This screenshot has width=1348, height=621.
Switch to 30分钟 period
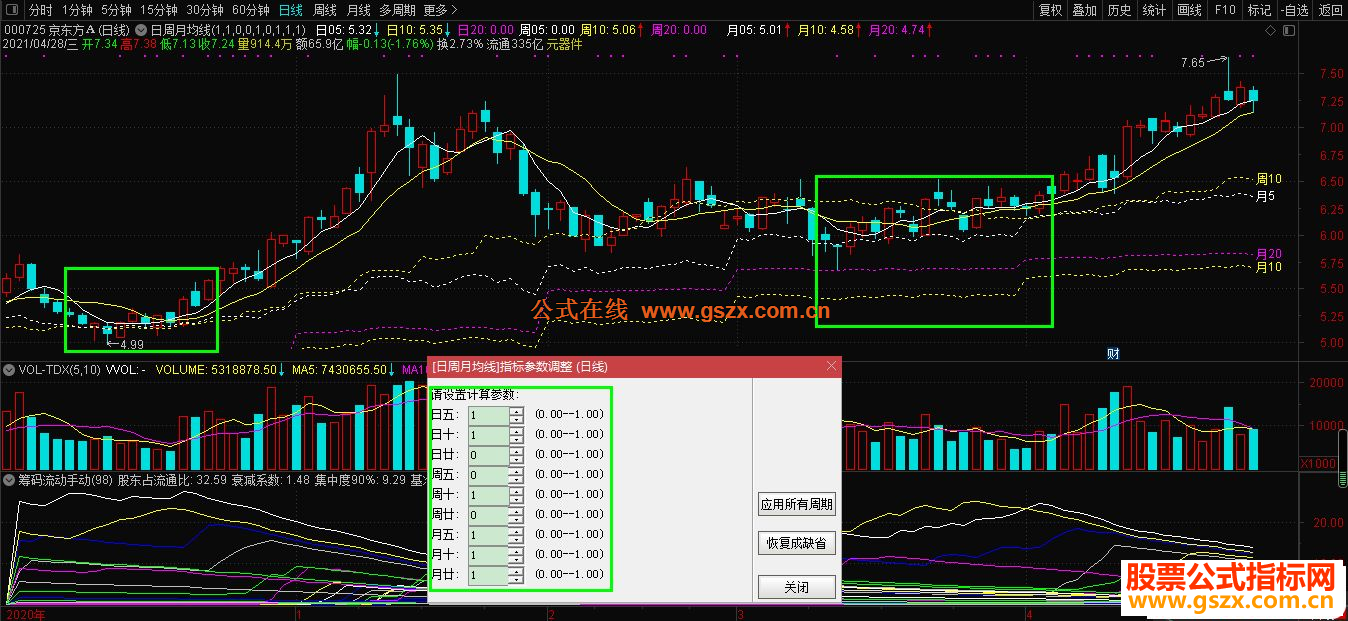tap(204, 10)
